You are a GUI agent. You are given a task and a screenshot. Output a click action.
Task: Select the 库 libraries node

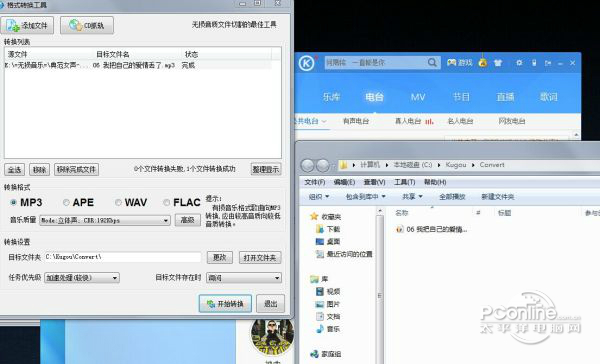point(319,279)
